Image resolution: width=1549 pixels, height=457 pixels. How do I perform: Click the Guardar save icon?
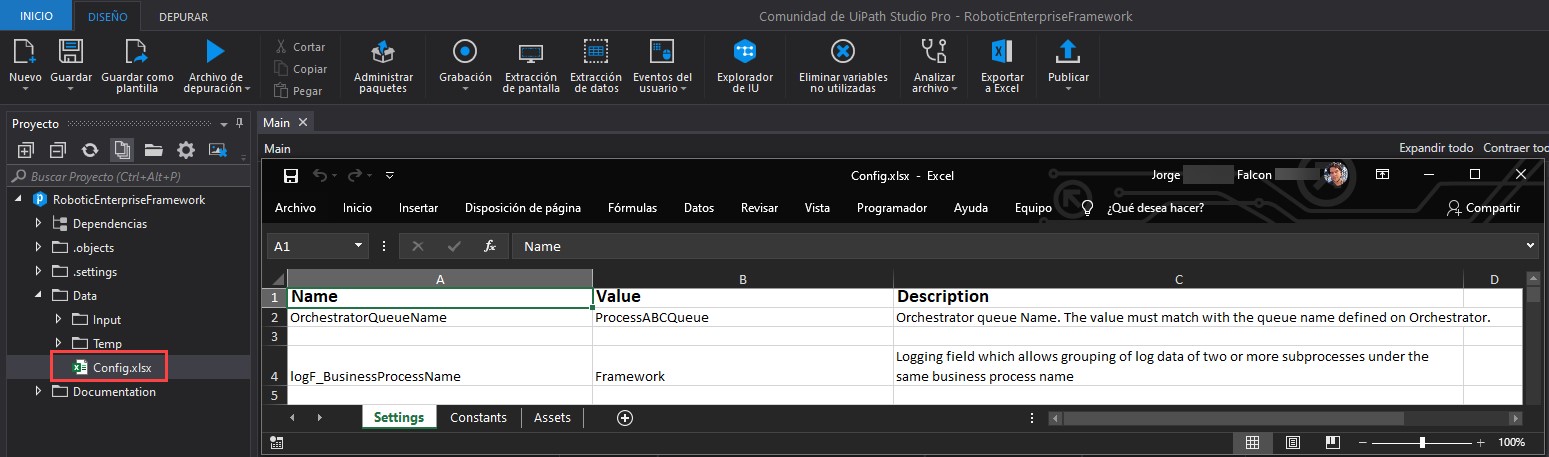70,52
